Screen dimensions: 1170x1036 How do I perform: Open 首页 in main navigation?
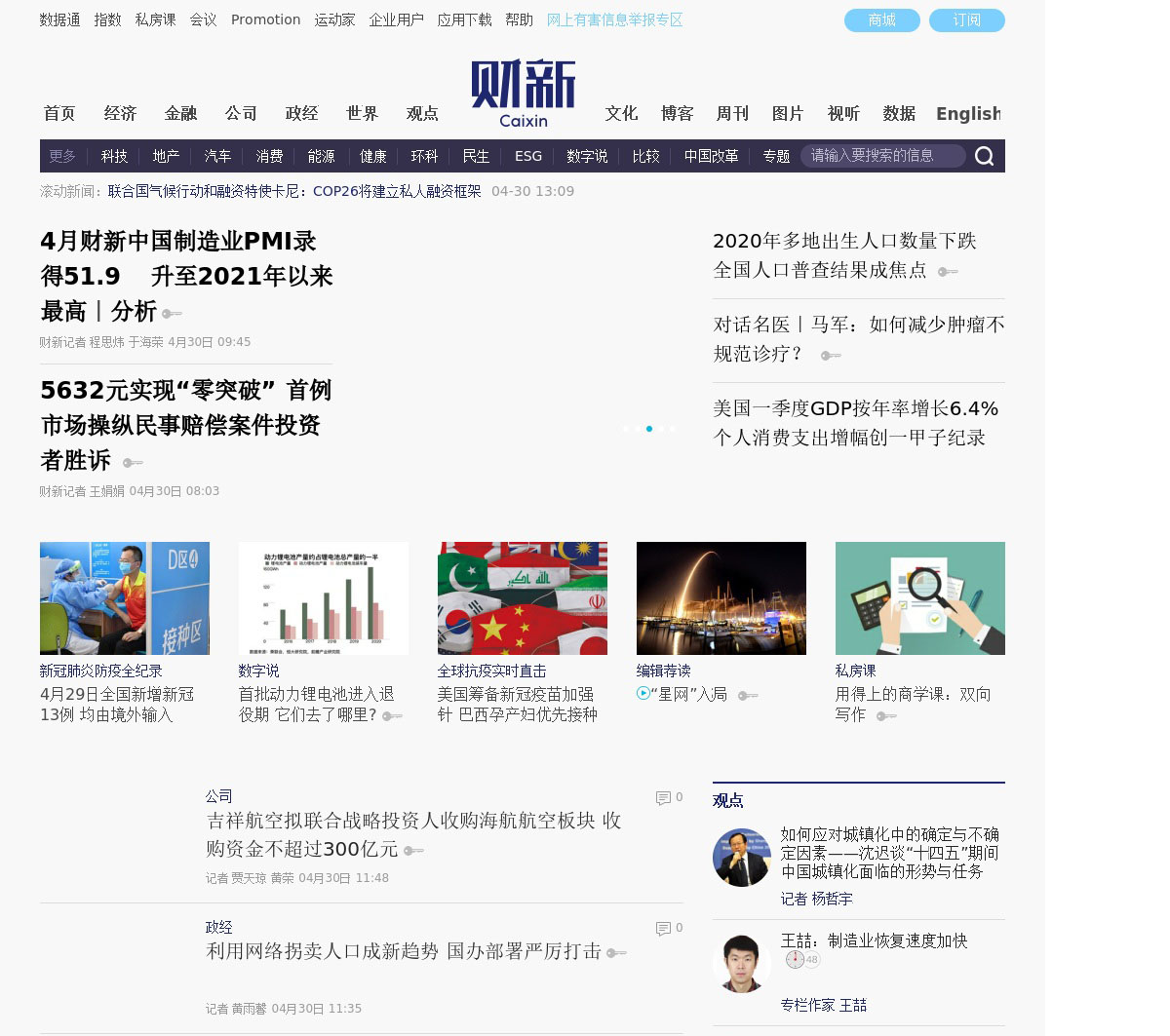[59, 114]
